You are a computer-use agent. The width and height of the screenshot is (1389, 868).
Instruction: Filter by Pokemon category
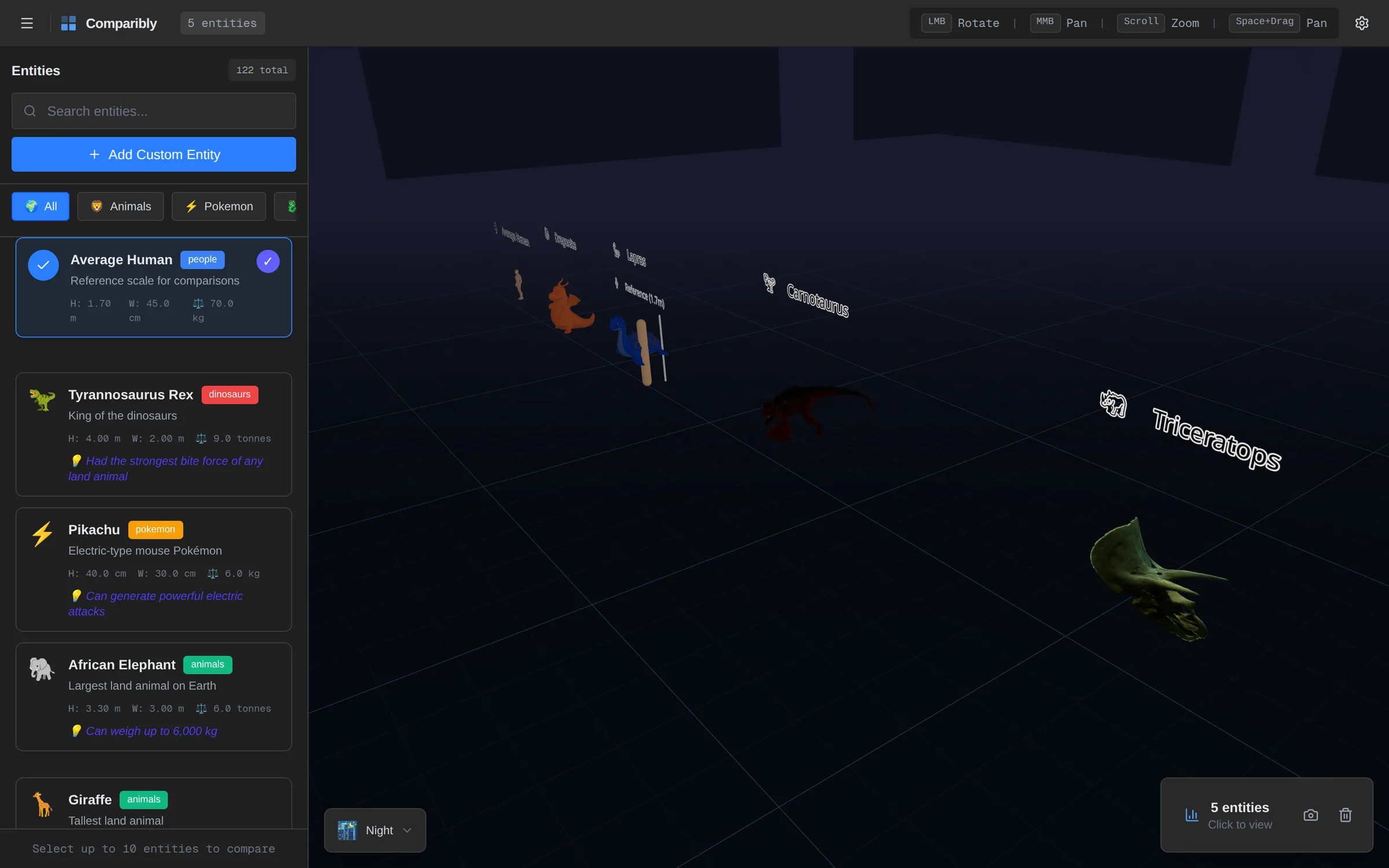(219, 206)
